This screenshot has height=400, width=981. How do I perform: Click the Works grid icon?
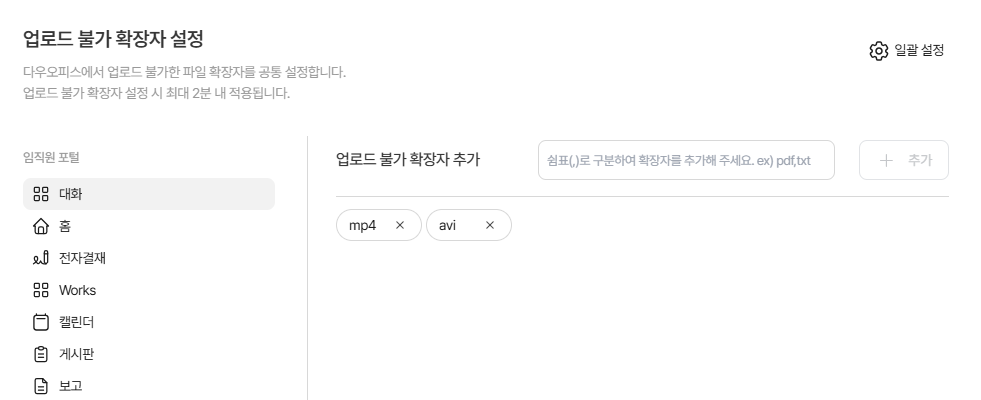click(41, 290)
